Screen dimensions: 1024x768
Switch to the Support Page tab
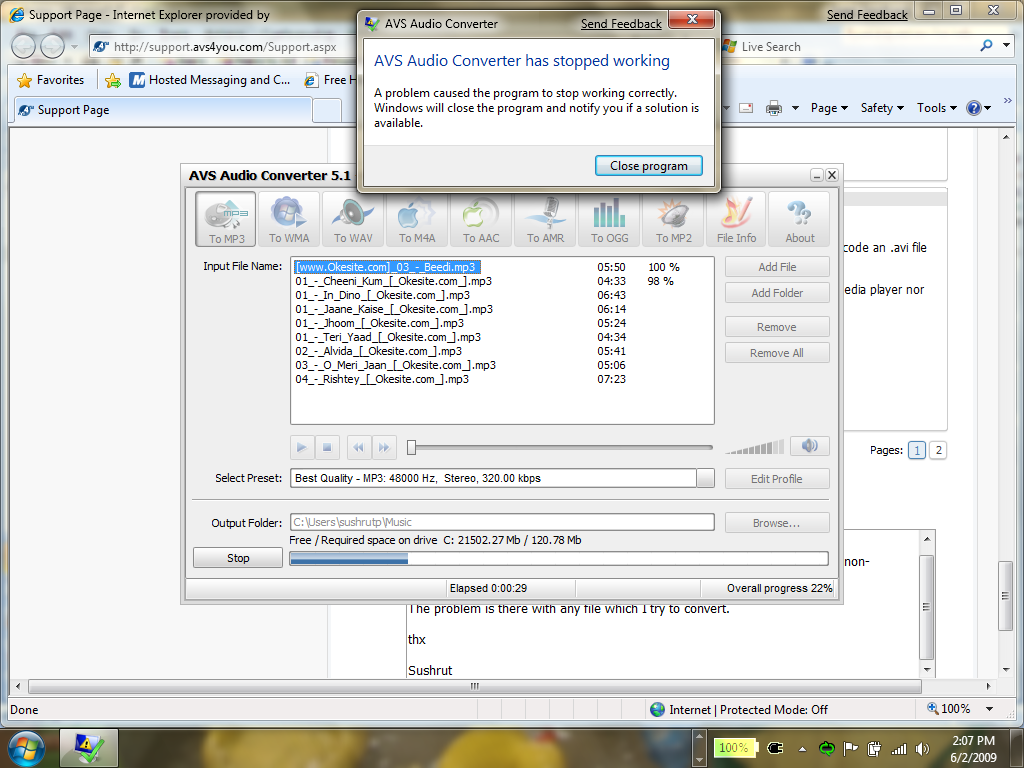click(74, 110)
